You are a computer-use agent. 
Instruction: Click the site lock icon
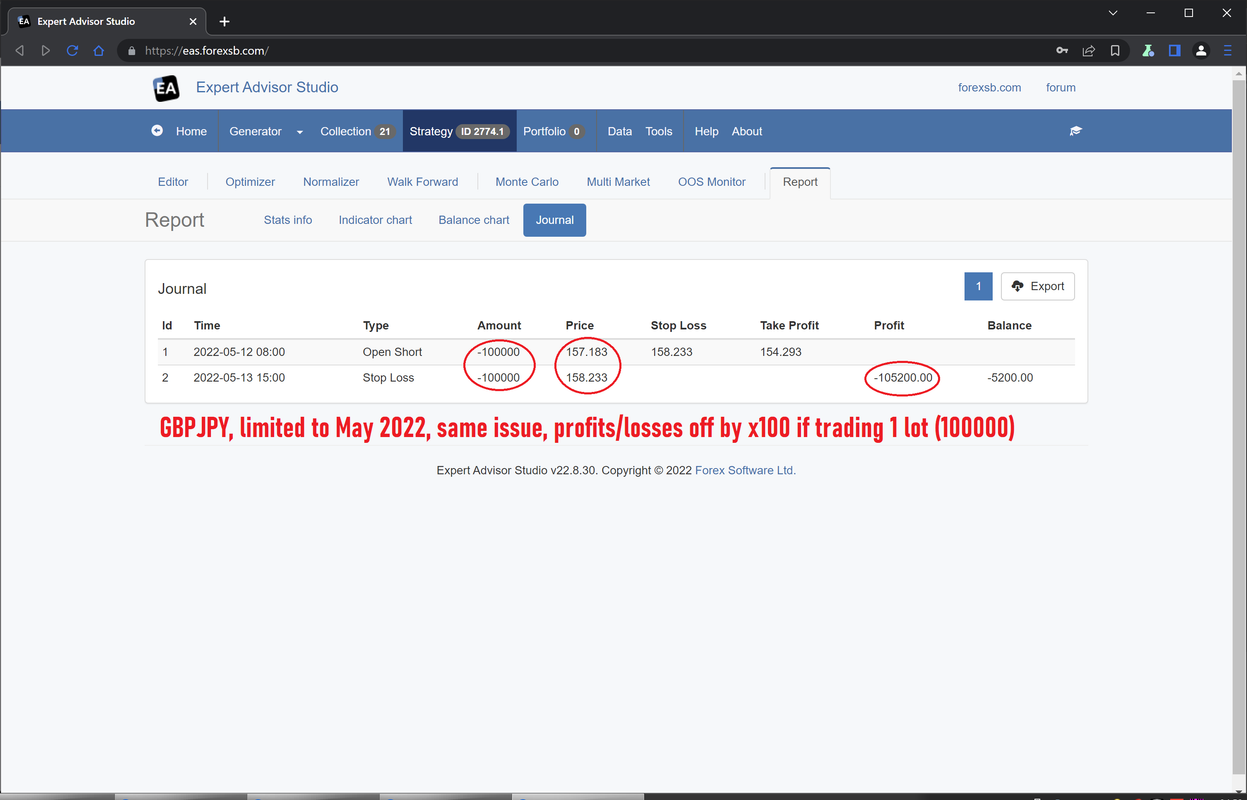pos(131,50)
